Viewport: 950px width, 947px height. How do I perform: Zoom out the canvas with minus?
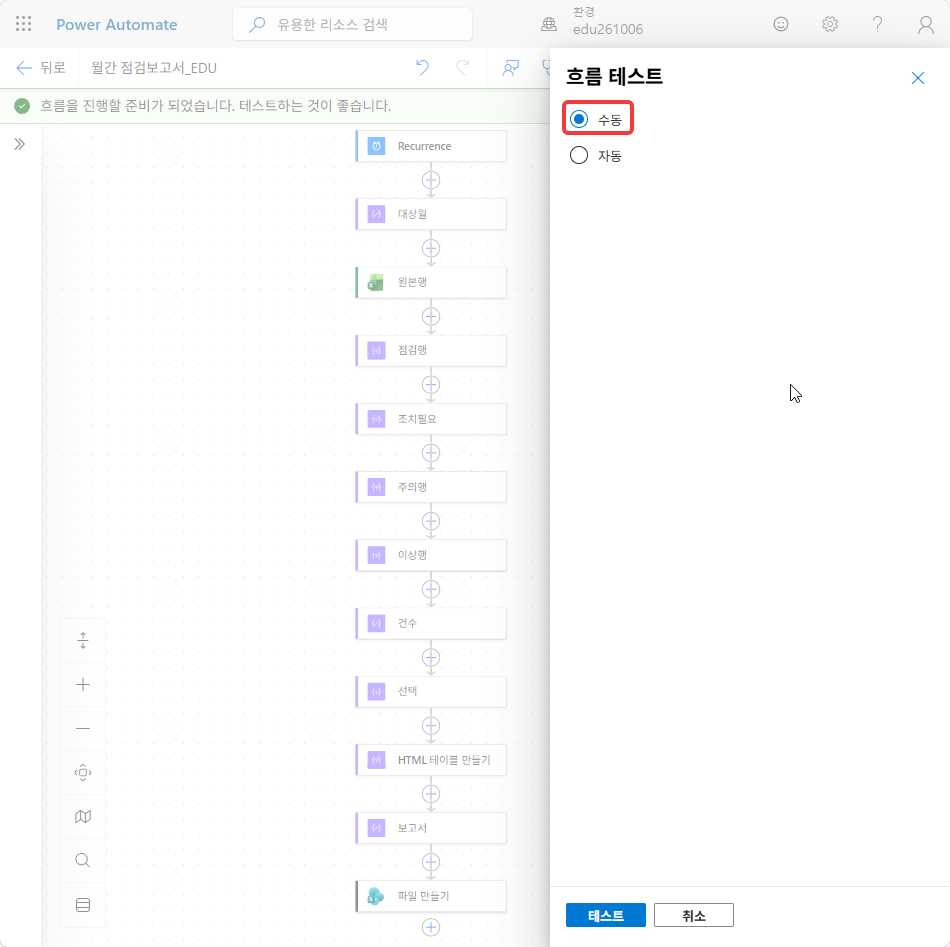click(x=83, y=728)
